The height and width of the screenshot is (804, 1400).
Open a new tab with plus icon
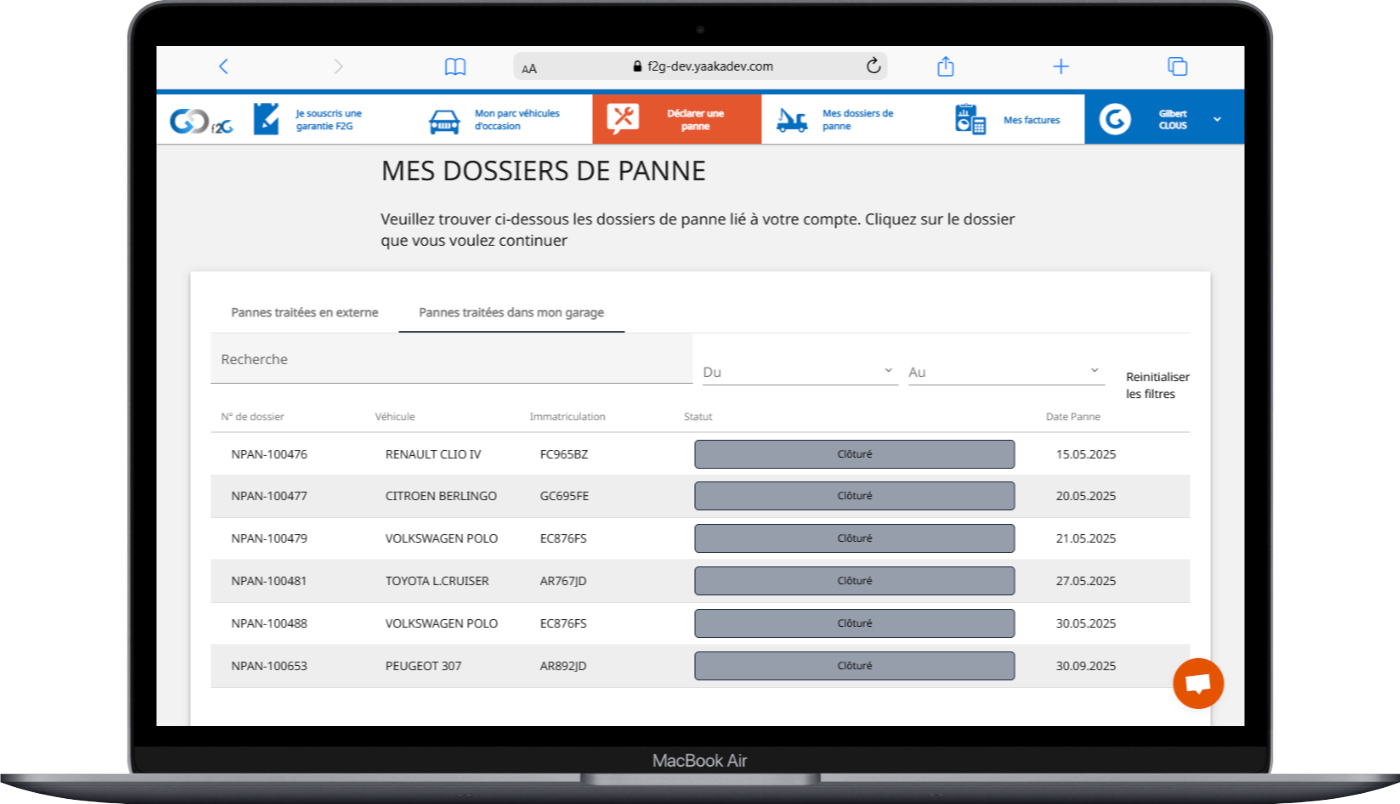(x=1061, y=67)
